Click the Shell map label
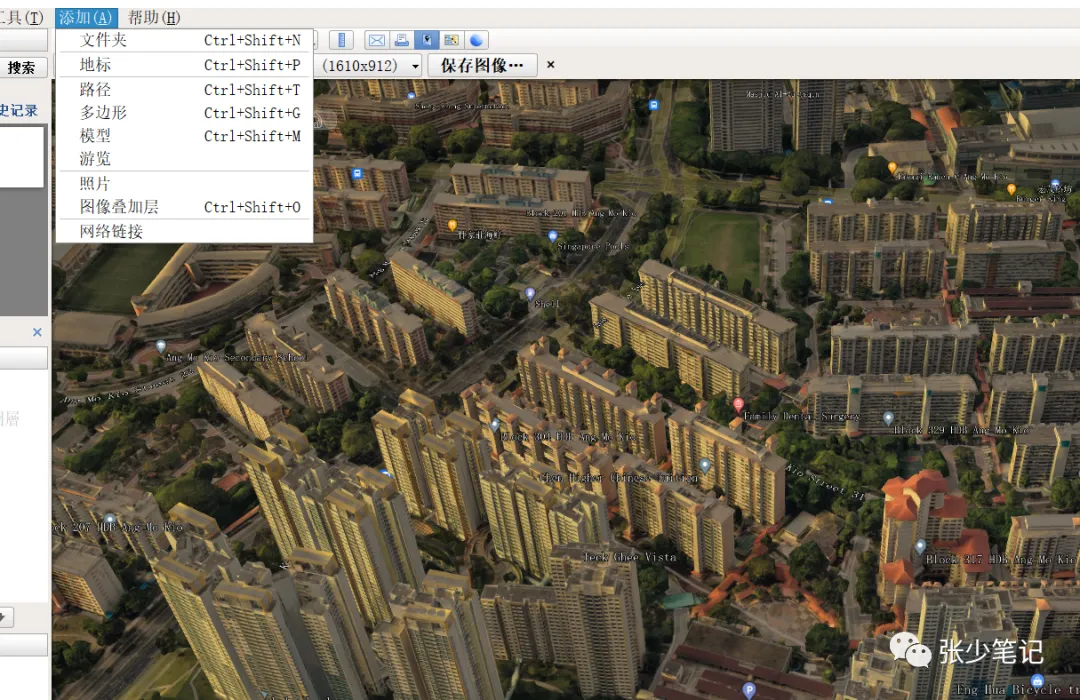Screen dimensions: 1080x700 (x=547, y=304)
